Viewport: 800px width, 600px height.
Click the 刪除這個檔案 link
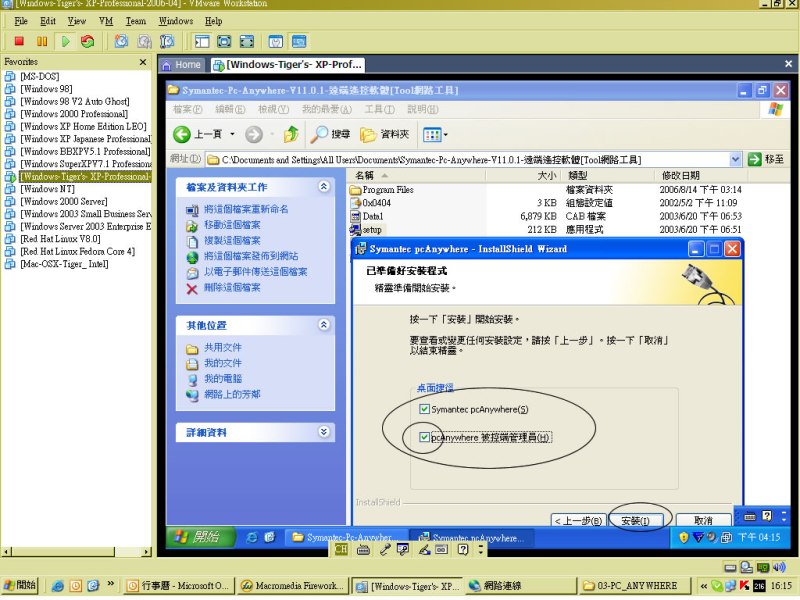click(232, 287)
